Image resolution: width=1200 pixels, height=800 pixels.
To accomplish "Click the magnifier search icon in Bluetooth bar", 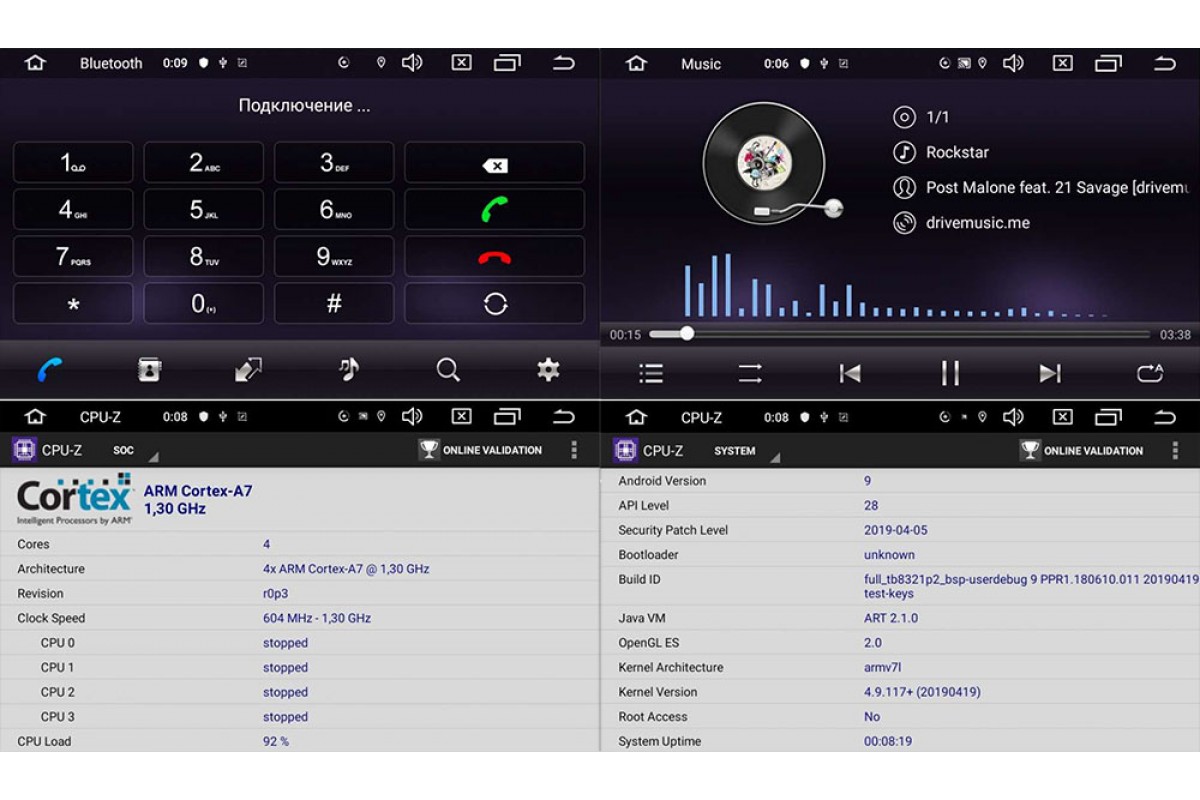I will point(448,370).
